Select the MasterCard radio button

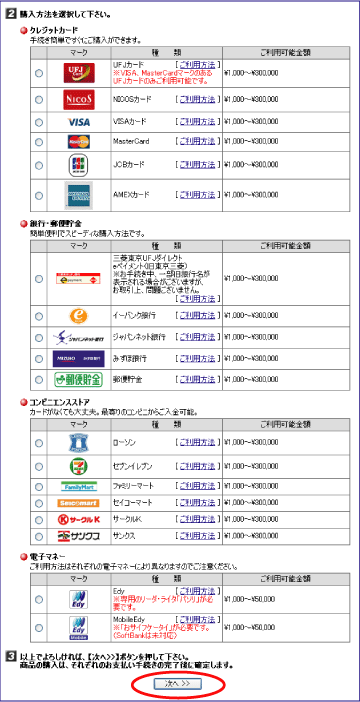pyautogui.click(x=39, y=142)
